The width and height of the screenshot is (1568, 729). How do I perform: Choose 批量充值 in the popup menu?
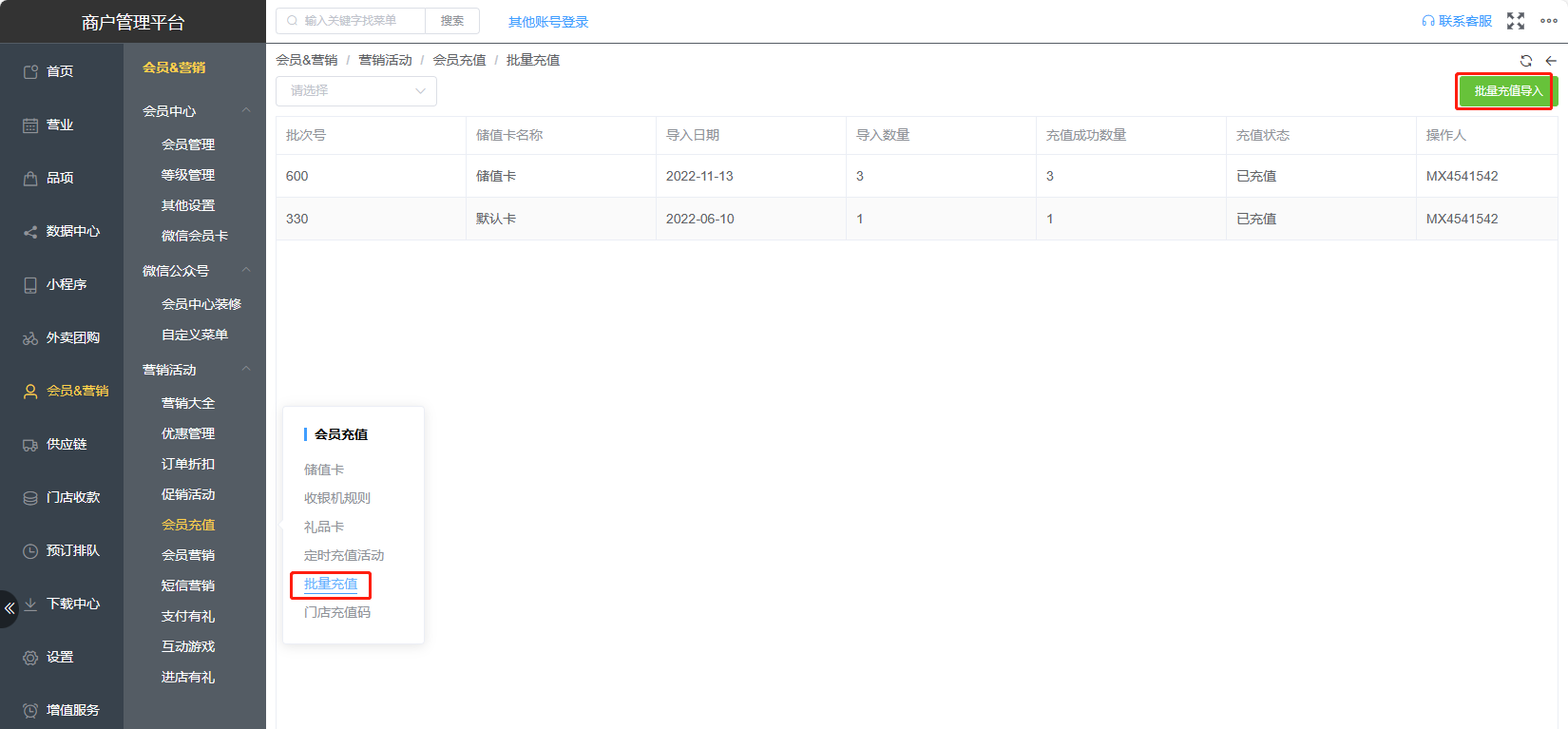pos(331,584)
